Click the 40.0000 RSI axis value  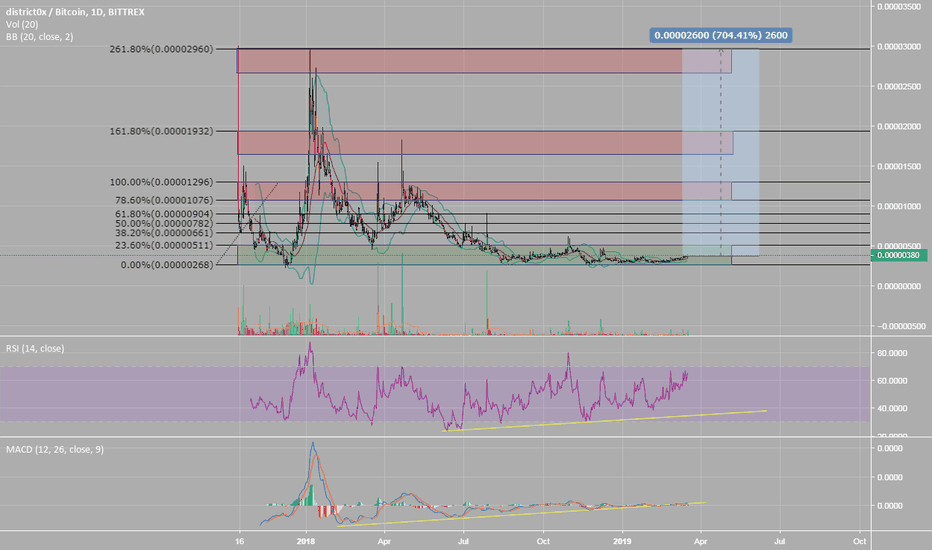(892, 408)
